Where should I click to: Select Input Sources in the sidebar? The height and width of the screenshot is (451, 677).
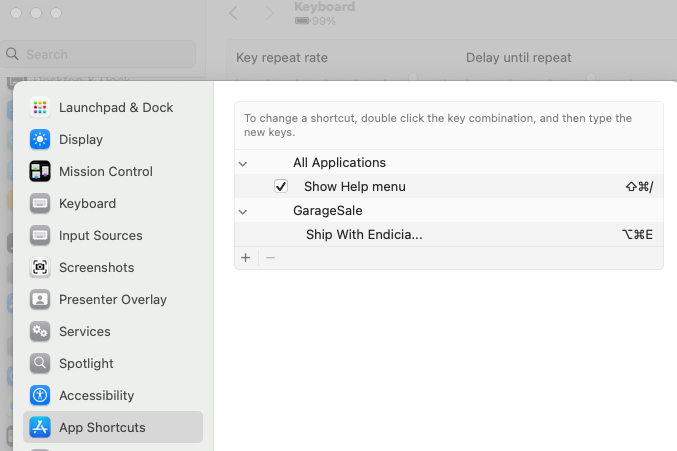pos(100,235)
